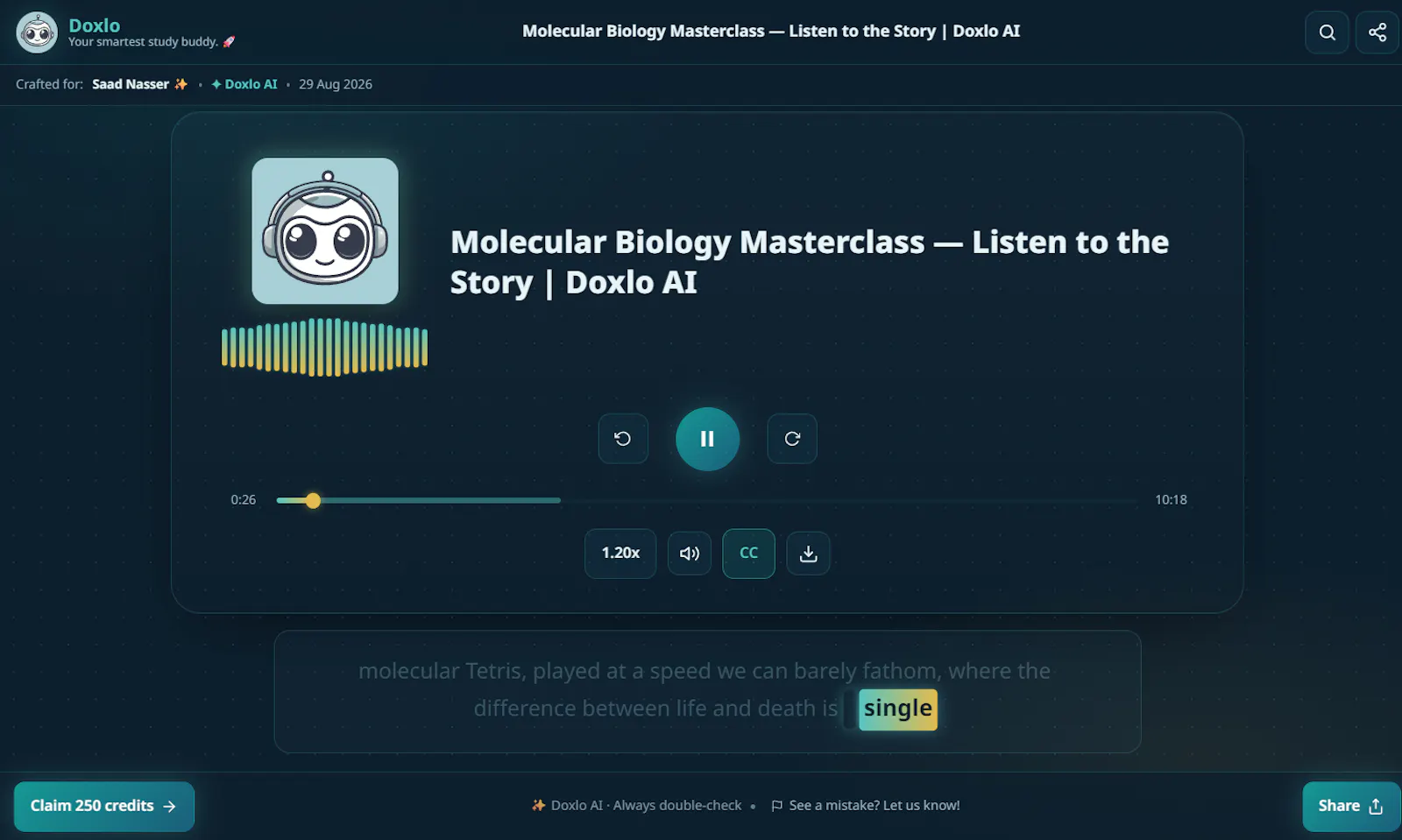The image size is (1402, 840).
Task: Click the caption line starting molecular Tetris
Action: [705, 671]
